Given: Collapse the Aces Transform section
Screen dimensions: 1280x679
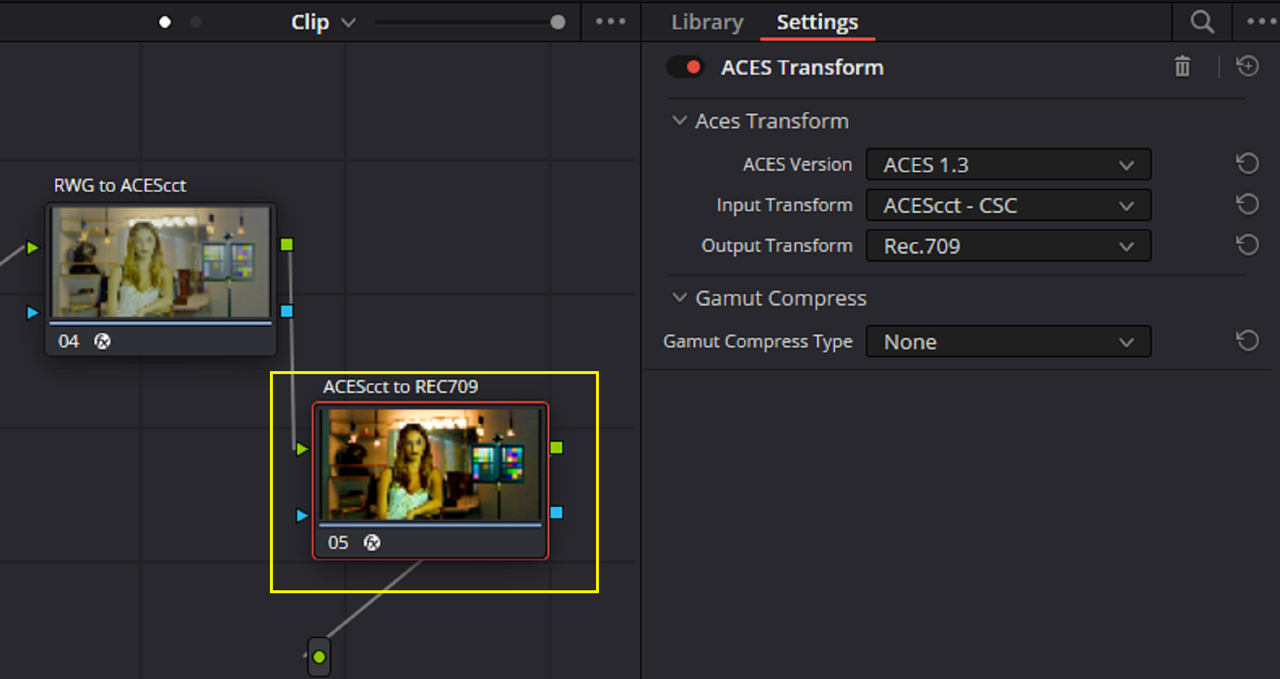Looking at the screenshot, I should coord(680,121).
